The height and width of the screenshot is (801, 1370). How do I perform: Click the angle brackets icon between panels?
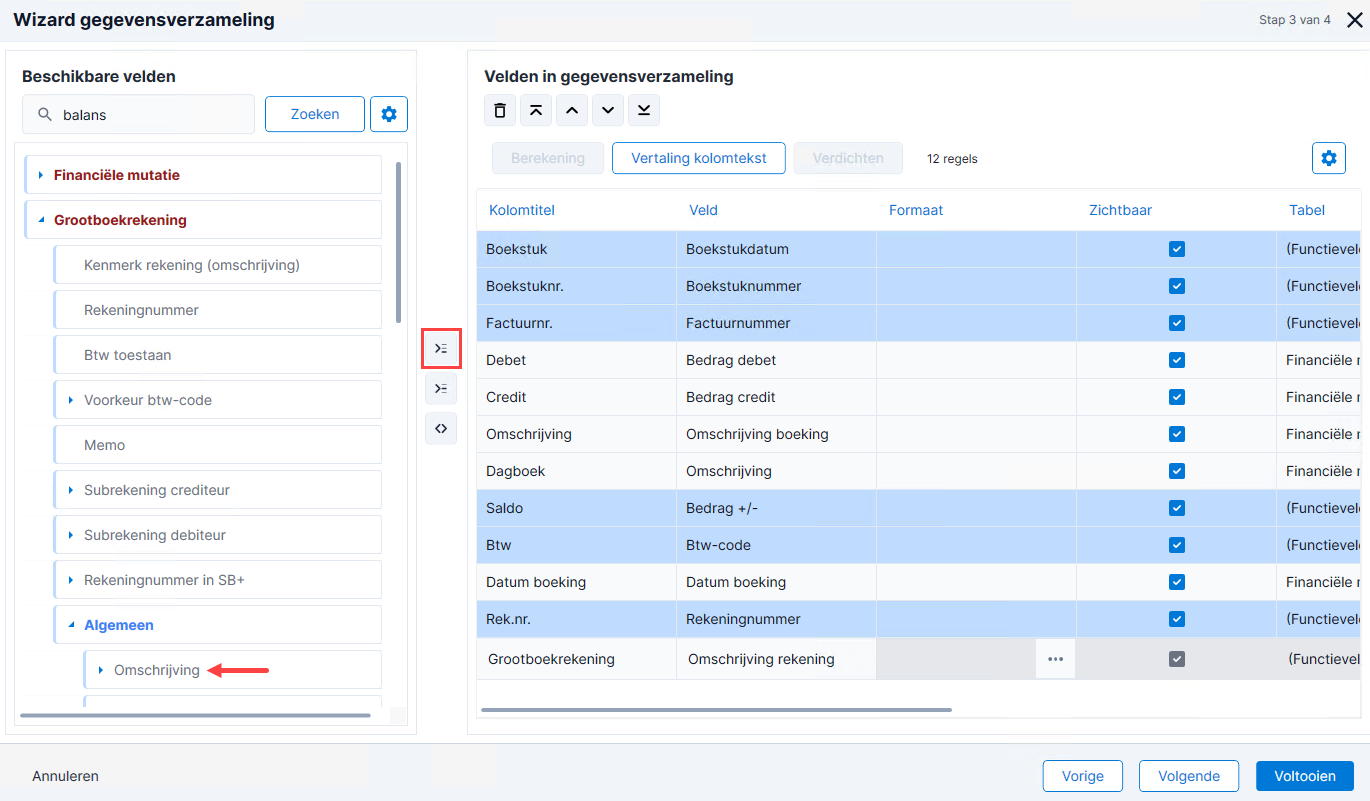click(441, 428)
